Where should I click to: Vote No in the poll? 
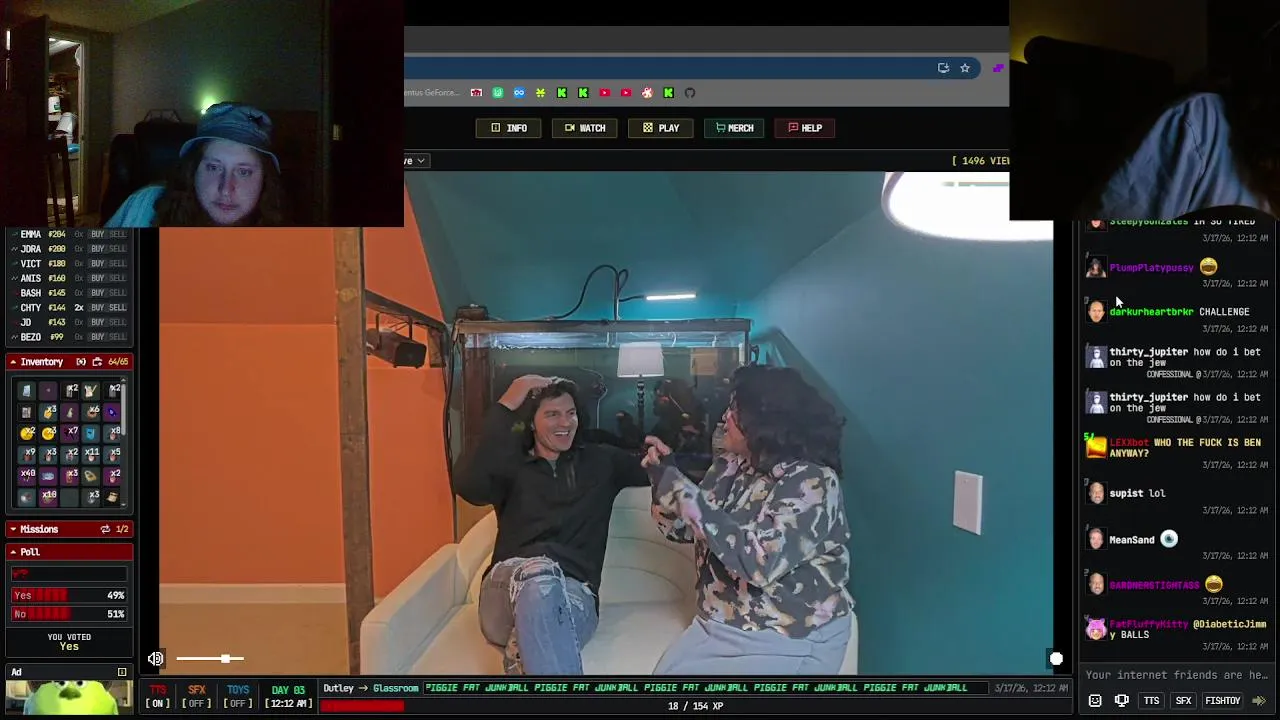[68, 614]
